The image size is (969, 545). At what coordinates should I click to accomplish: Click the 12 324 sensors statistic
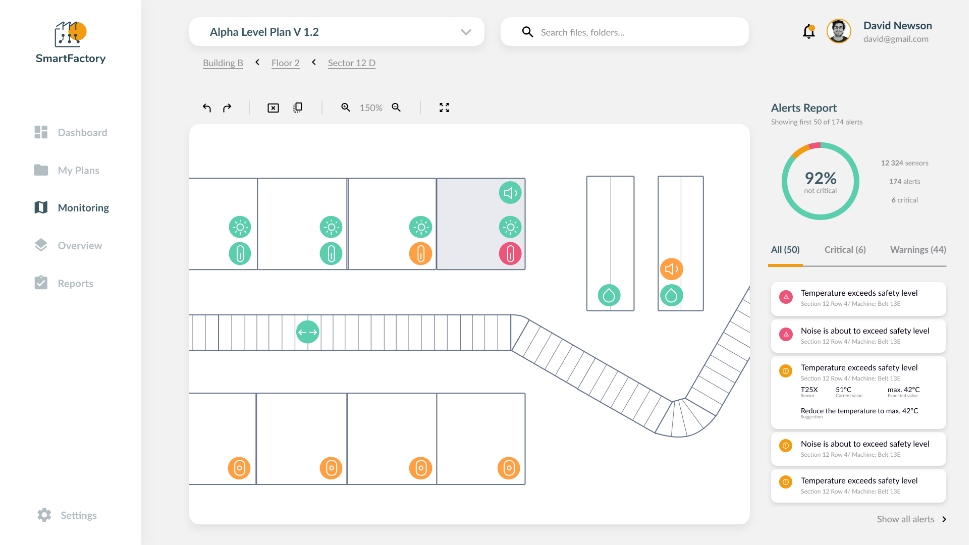pos(904,163)
